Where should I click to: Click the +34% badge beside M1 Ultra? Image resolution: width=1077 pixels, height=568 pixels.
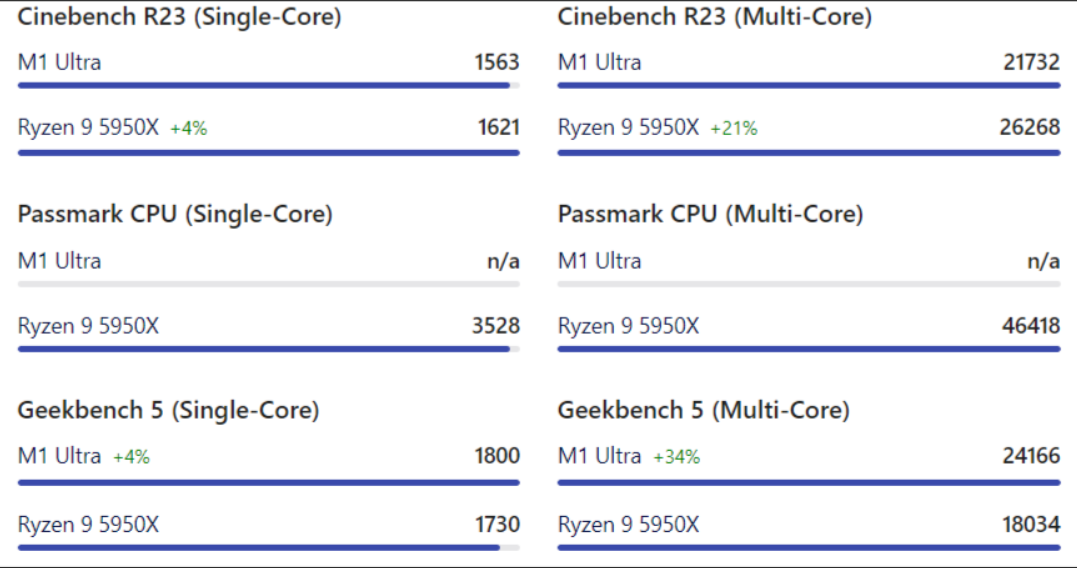(677, 457)
